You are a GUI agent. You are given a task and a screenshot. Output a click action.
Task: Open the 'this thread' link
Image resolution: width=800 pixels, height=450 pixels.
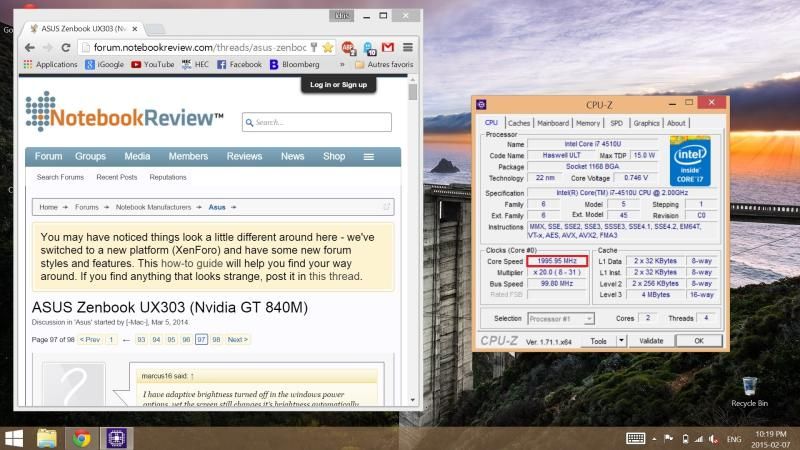335,276
